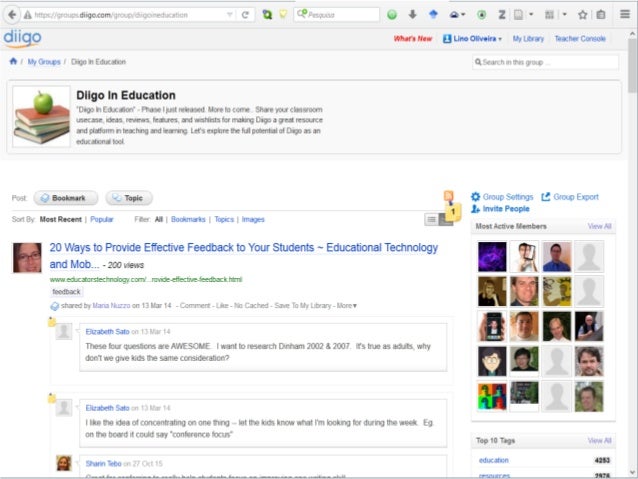The height and width of the screenshot is (479, 638).
Task: Click the education tag link
Action: click(x=494, y=460)
